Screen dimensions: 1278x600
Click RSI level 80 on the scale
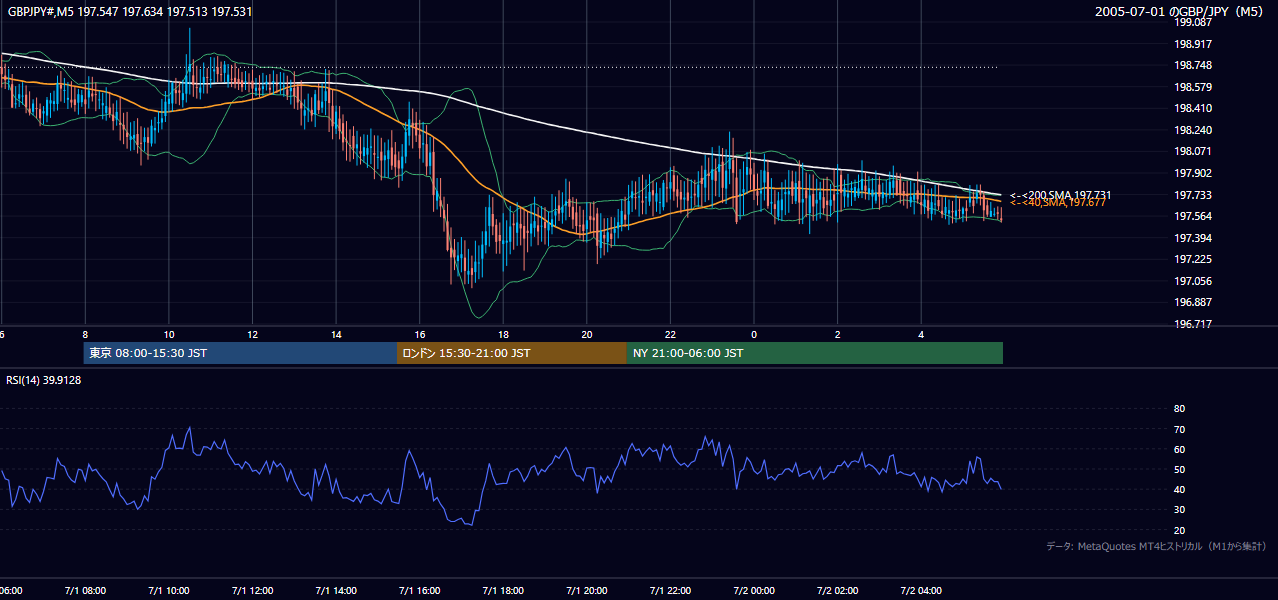click(x=1179, y=409)
